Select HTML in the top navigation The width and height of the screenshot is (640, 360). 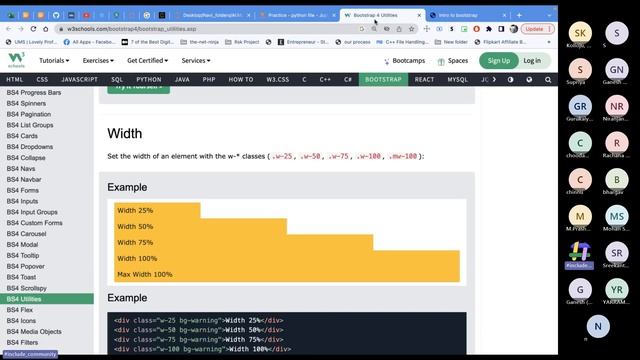point(15,80)
